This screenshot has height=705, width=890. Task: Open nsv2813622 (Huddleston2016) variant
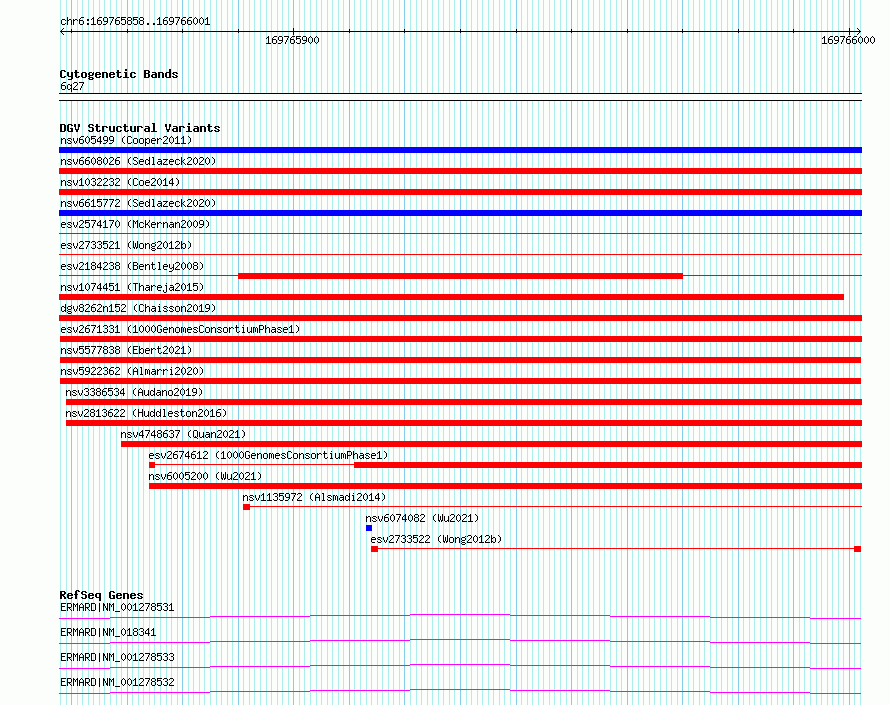tap(146, 413)
